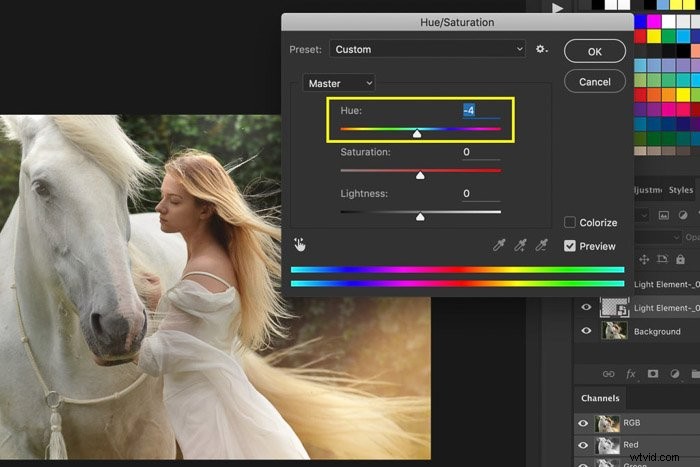The width and height of the screenshot is (700, 467).
Task: Hide the selected Light Element layer eye
Action: (586, 307)
